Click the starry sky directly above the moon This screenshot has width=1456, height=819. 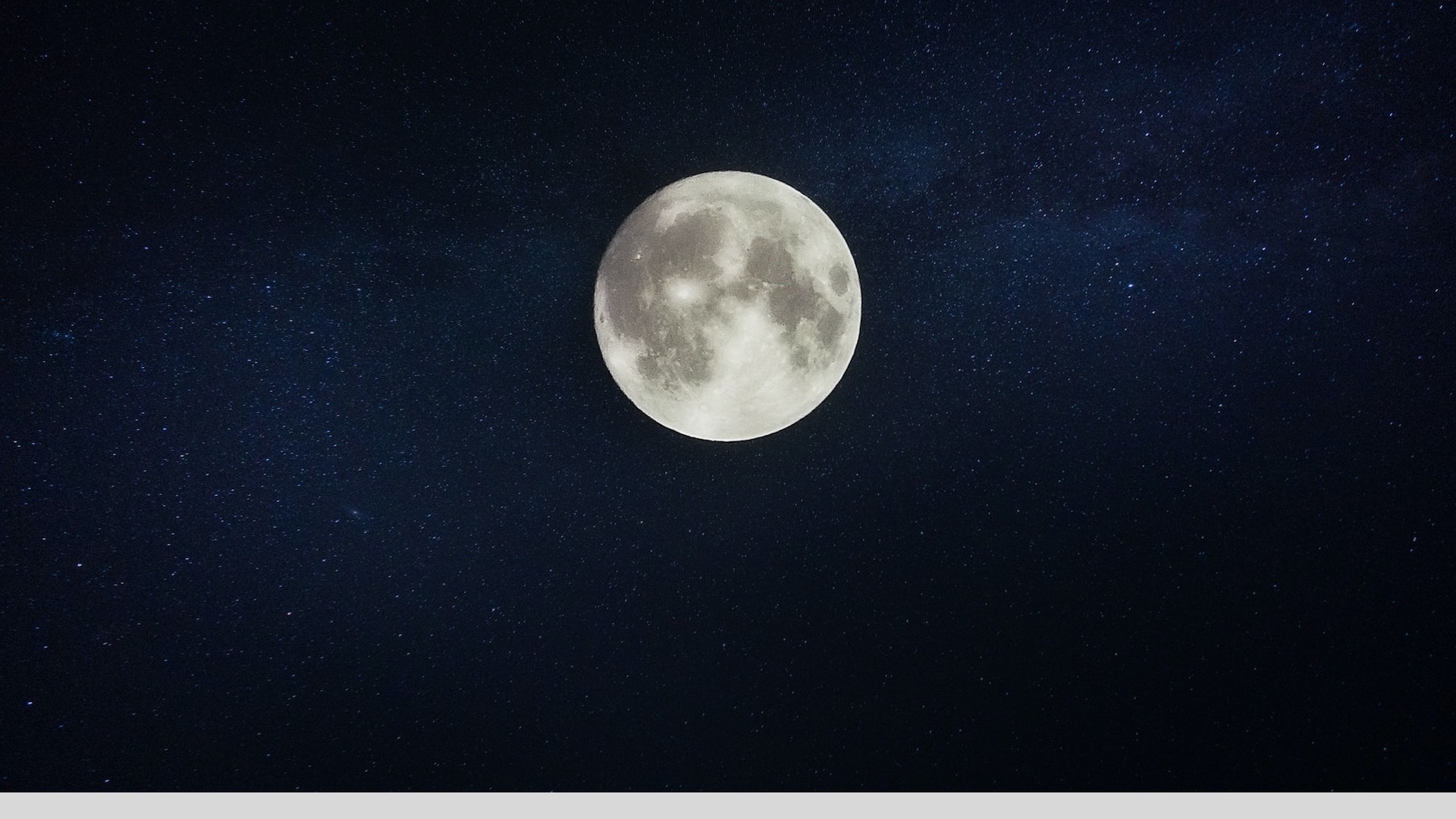(728, 83)
